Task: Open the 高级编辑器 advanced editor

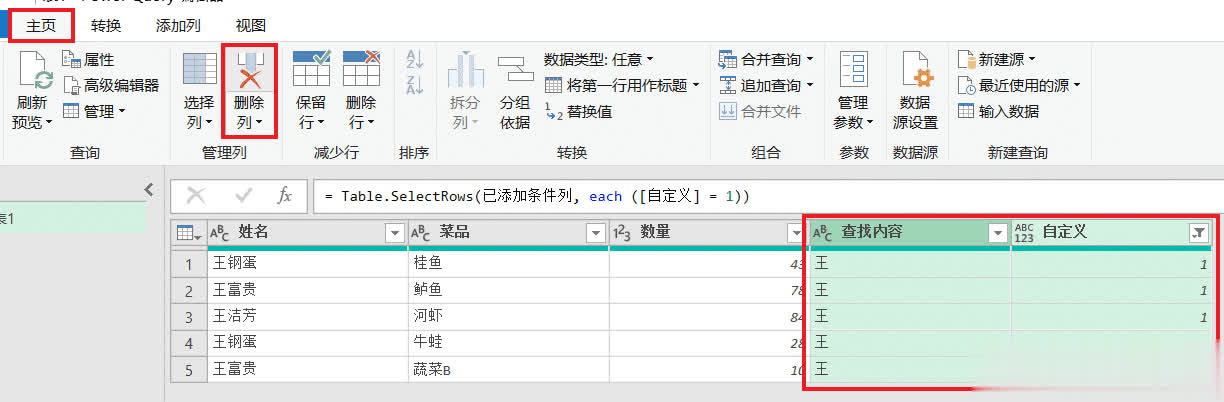Action: [x=111, y=85]
